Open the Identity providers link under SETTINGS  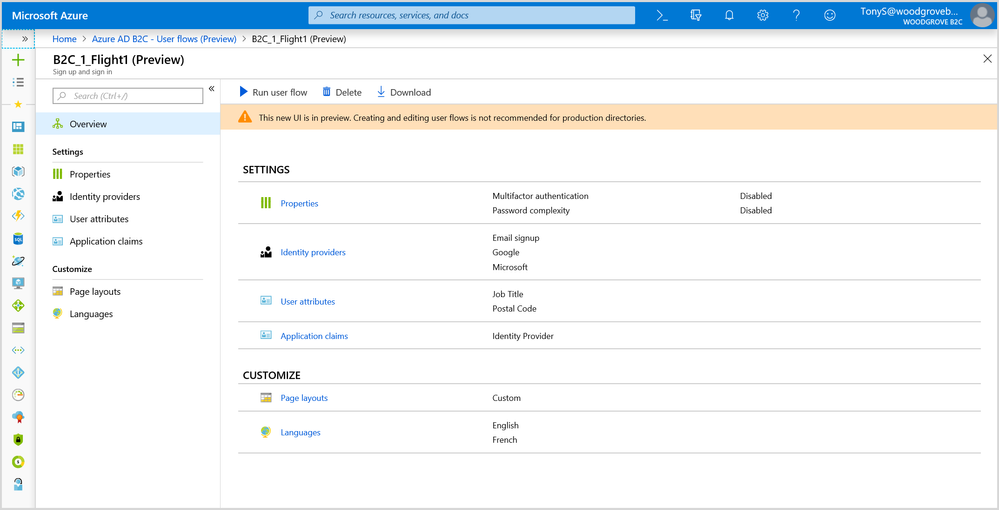313,252
